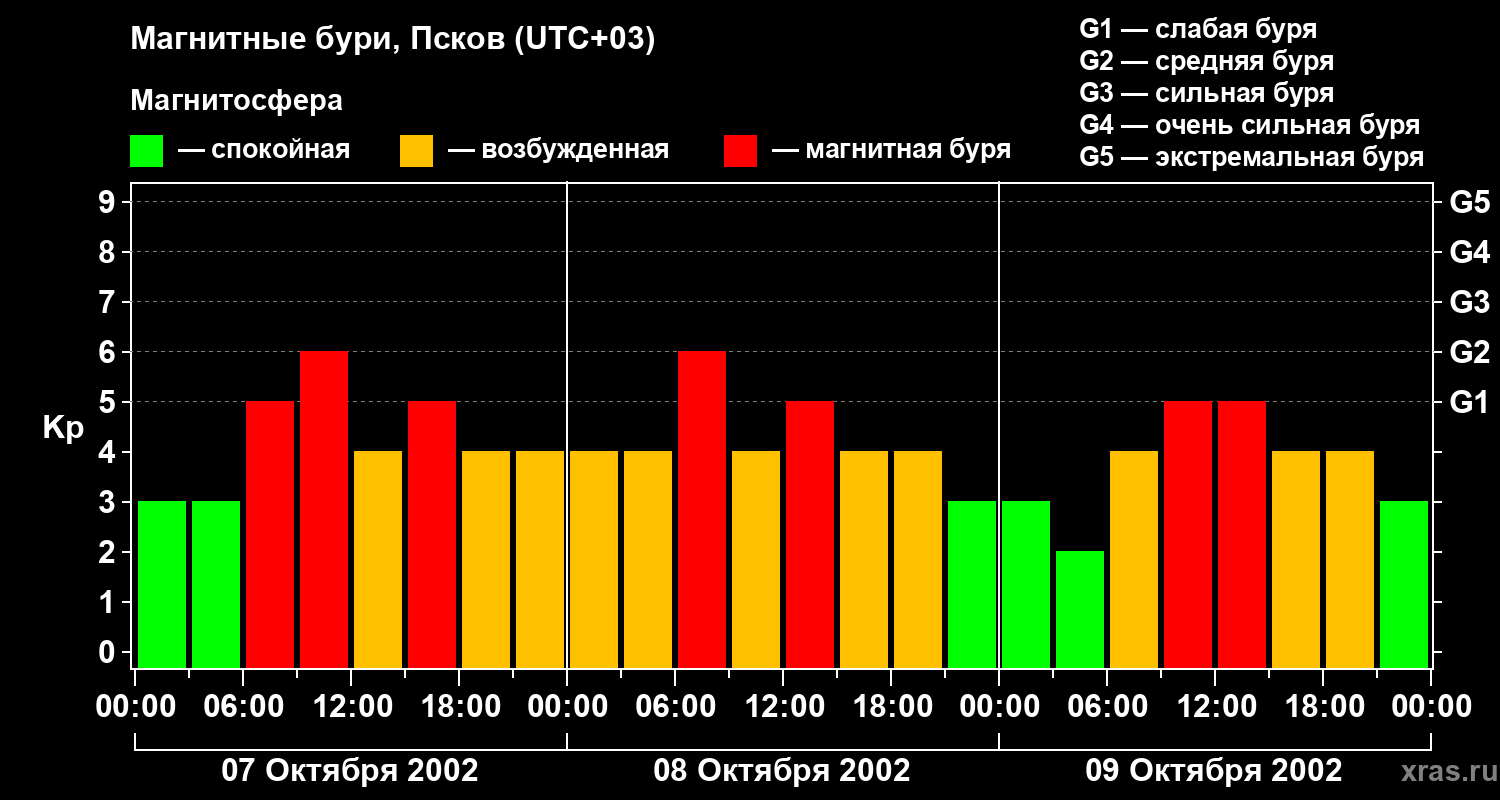Click the '9' tick on the Kp axis
This screenshot has width=1500, height=800.
(x=109, y=202)
